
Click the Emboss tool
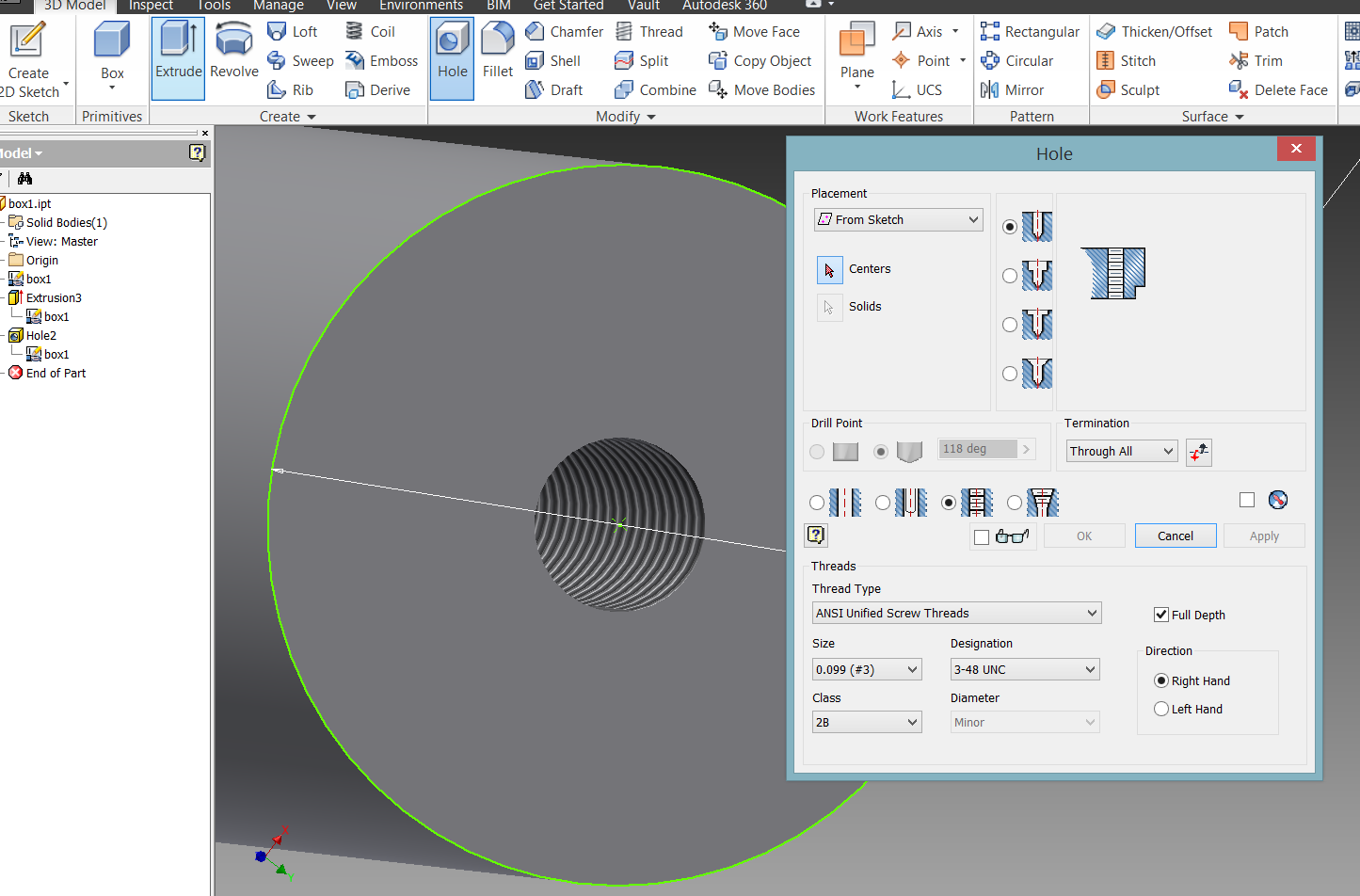pyautogui.click(x=381, y=60)
